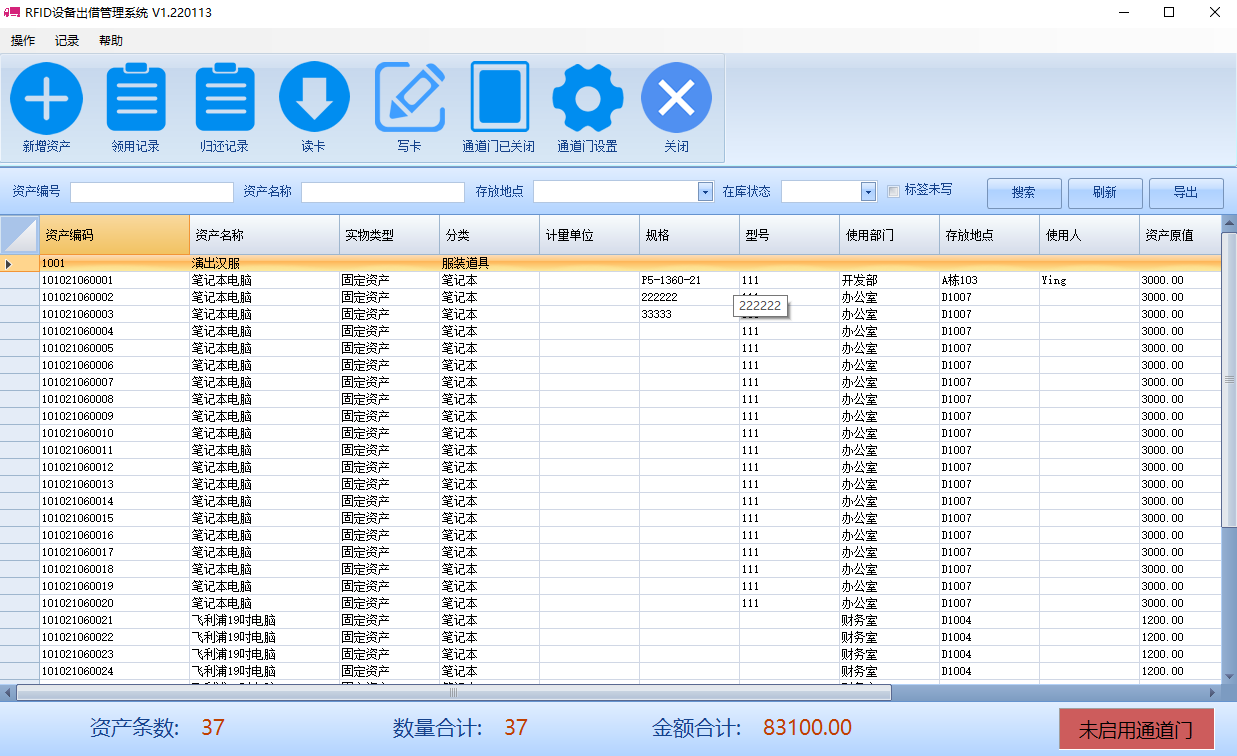Open the 通道门设置 (Gate Settings) icon
This screenshot has height=756, width=1237.
[587, 97]
